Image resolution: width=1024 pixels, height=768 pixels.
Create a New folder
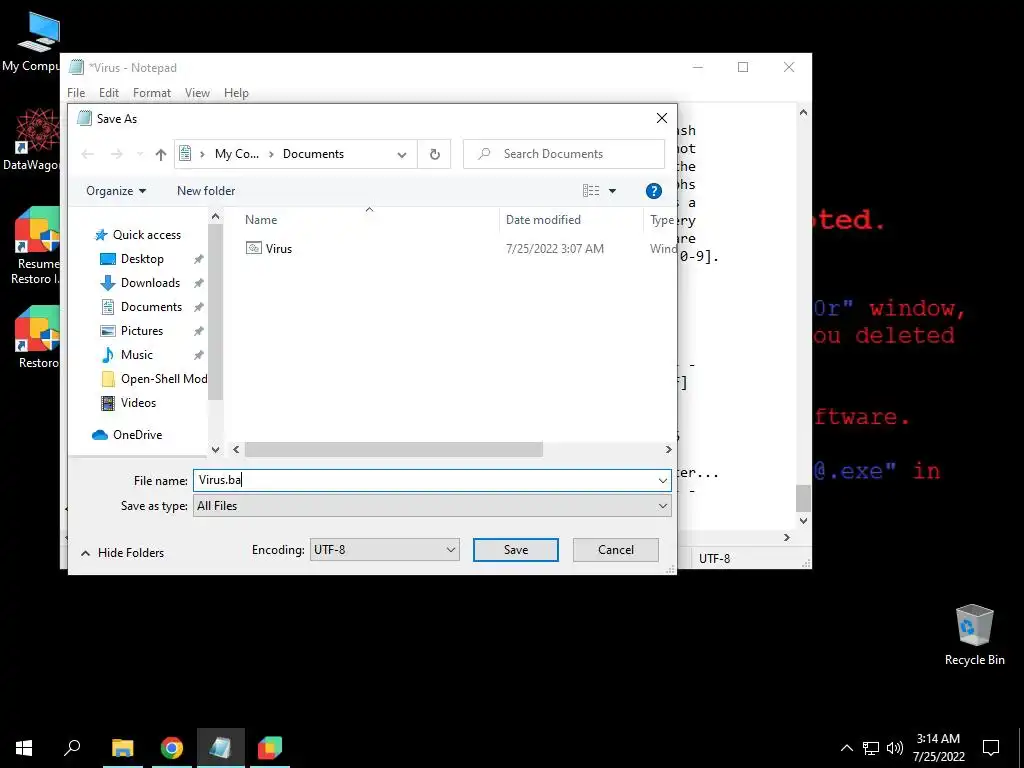tap(206, 191)
